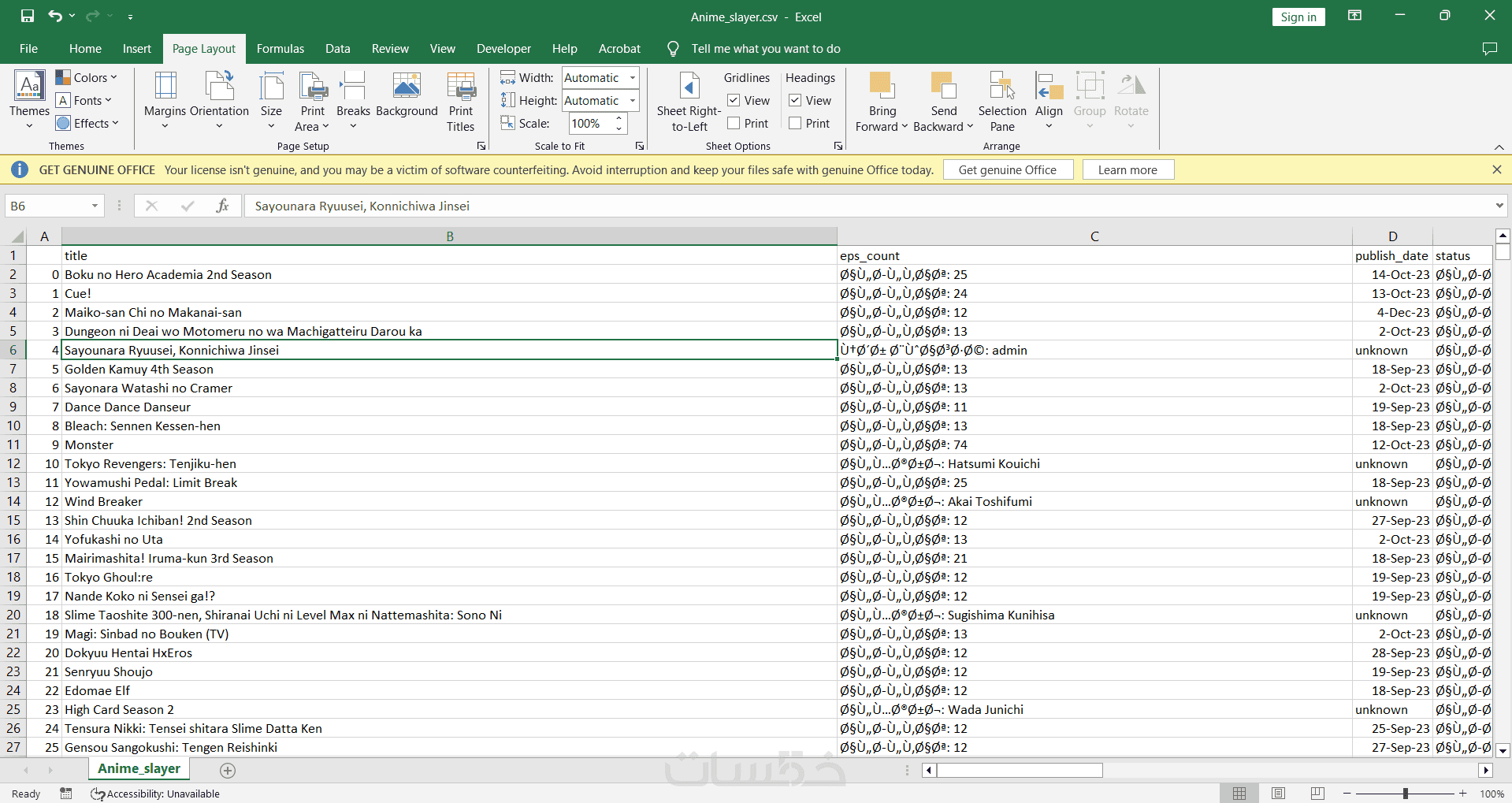Open the Margins options

click(x=165, y=101)
